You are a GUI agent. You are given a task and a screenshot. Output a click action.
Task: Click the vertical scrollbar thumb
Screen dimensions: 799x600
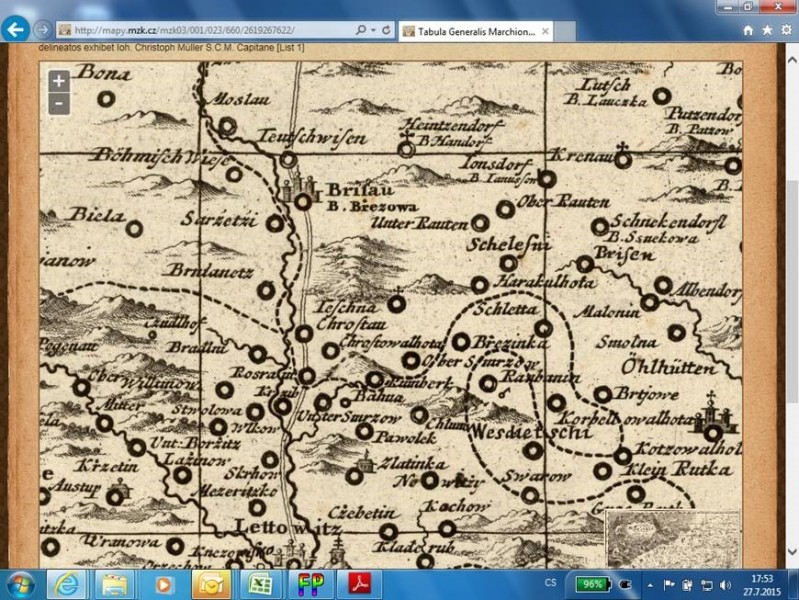tap(792, 291)
